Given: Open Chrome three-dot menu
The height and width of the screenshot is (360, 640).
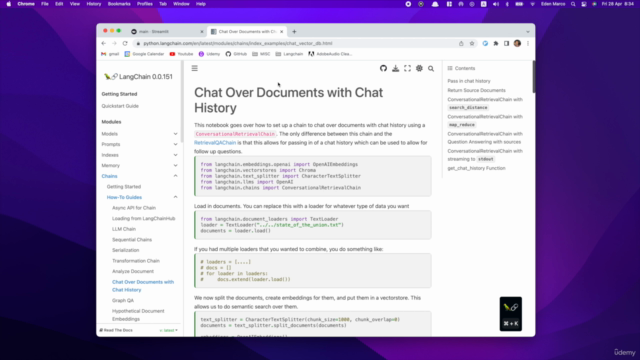Looking at the screenshot, I should click(x=528, y=43).
